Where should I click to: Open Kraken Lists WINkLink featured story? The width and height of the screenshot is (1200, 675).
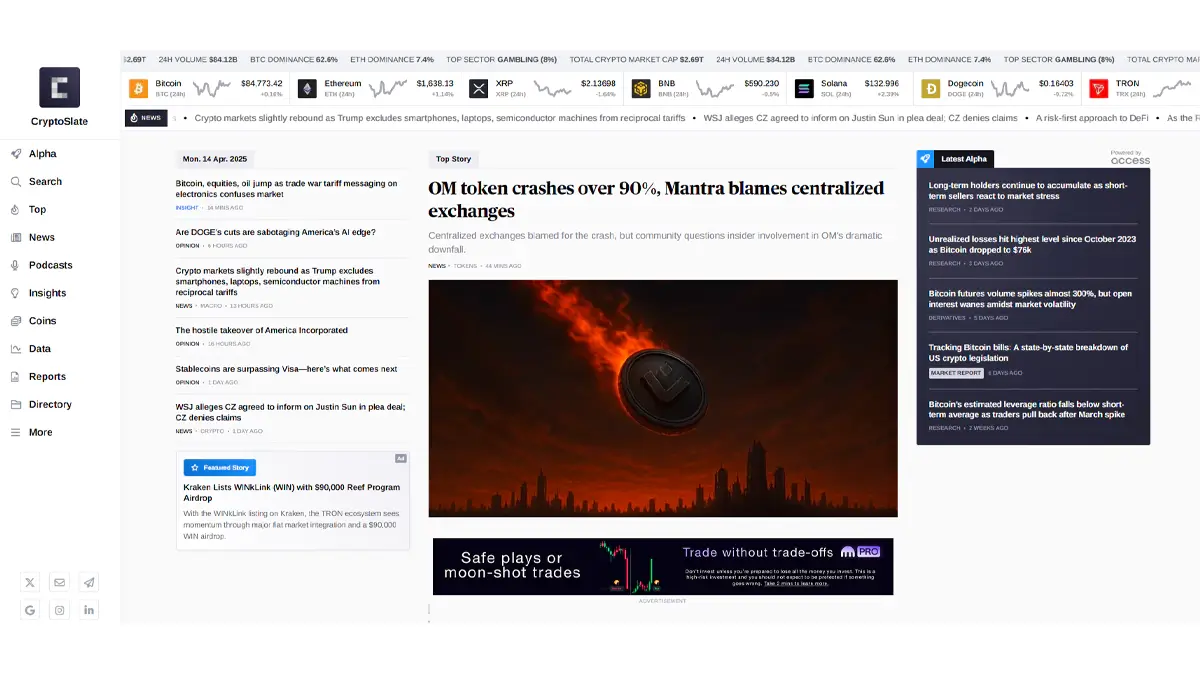pos(292,492)
